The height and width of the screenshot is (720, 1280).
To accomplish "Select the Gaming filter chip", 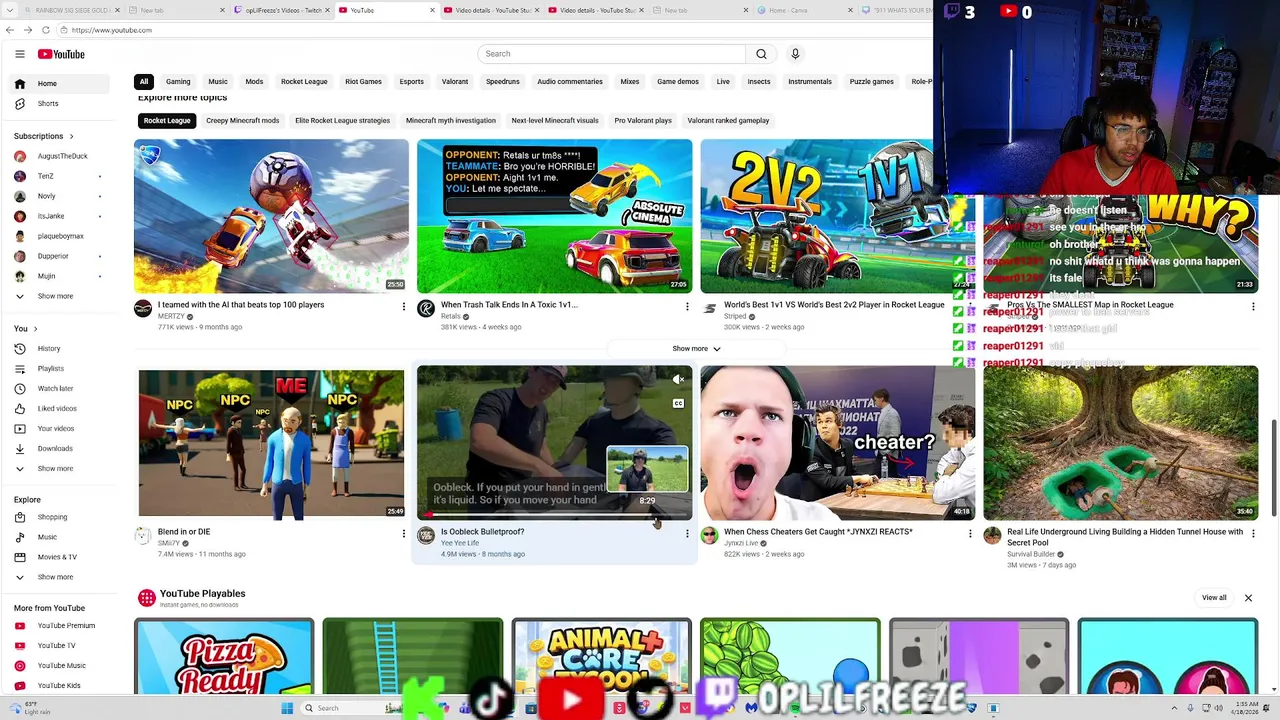I will 178,82.
